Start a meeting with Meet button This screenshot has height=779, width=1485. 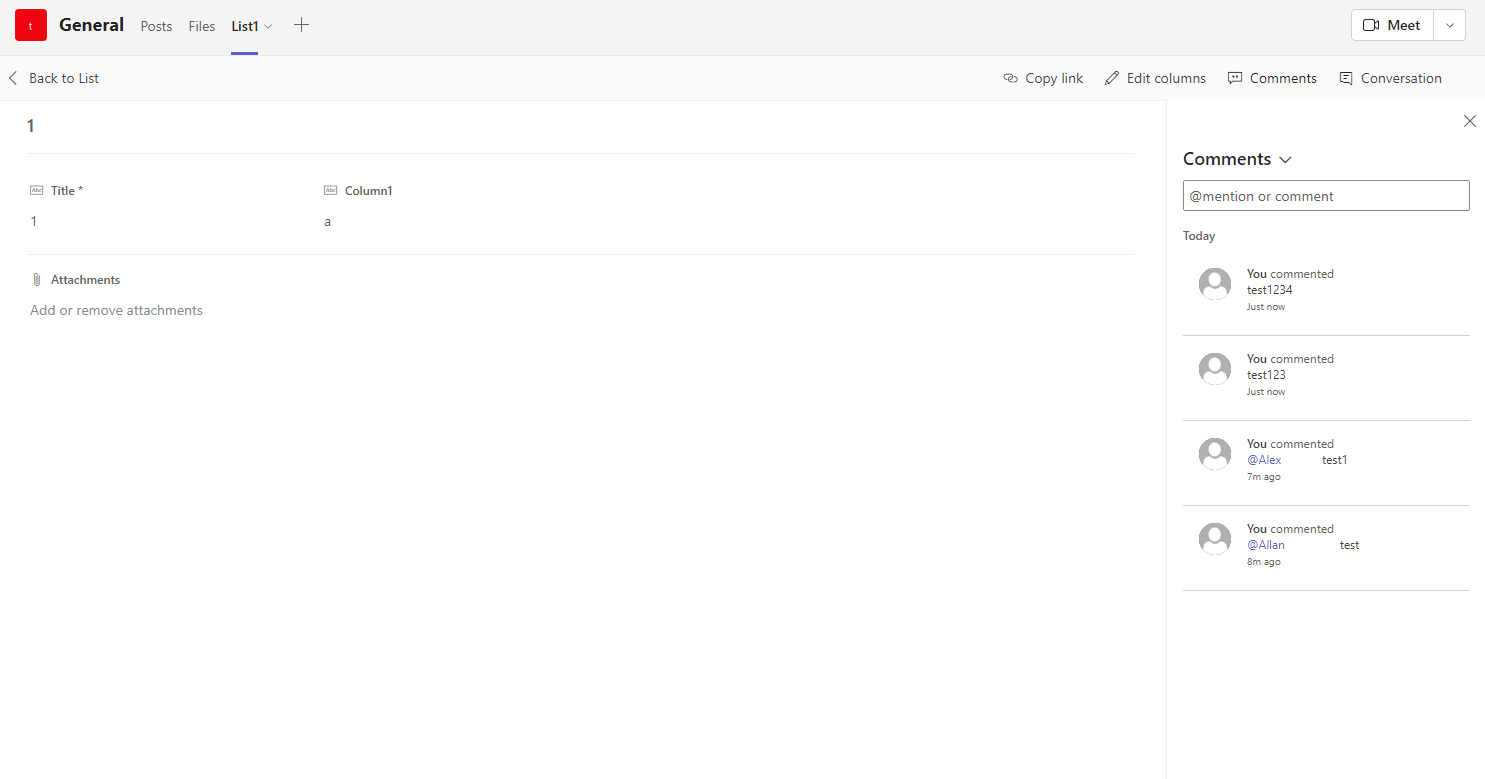point(1392,25)
